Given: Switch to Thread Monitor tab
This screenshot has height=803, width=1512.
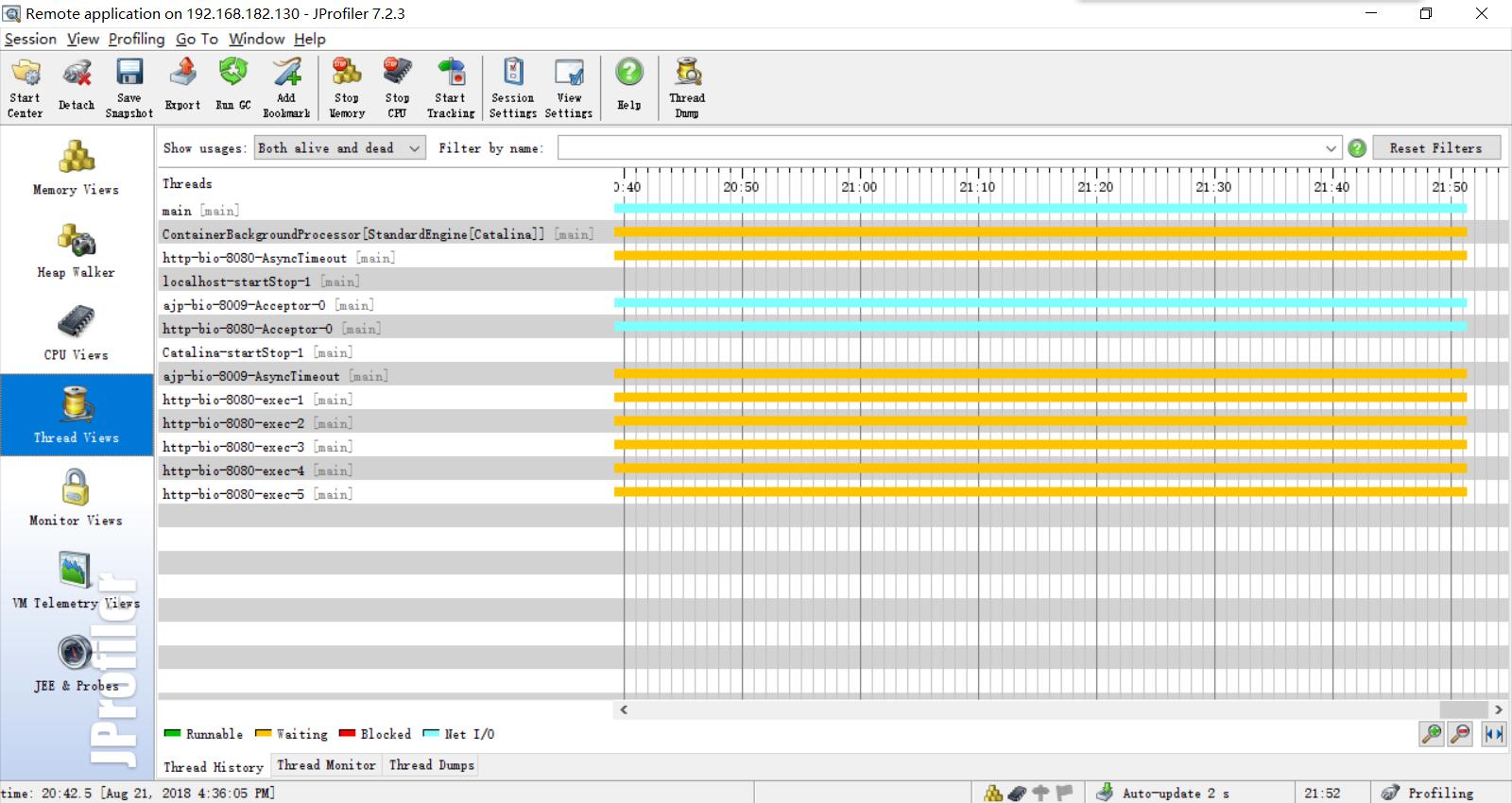Looking at the screenshot, I should click(x=326, y=765).
